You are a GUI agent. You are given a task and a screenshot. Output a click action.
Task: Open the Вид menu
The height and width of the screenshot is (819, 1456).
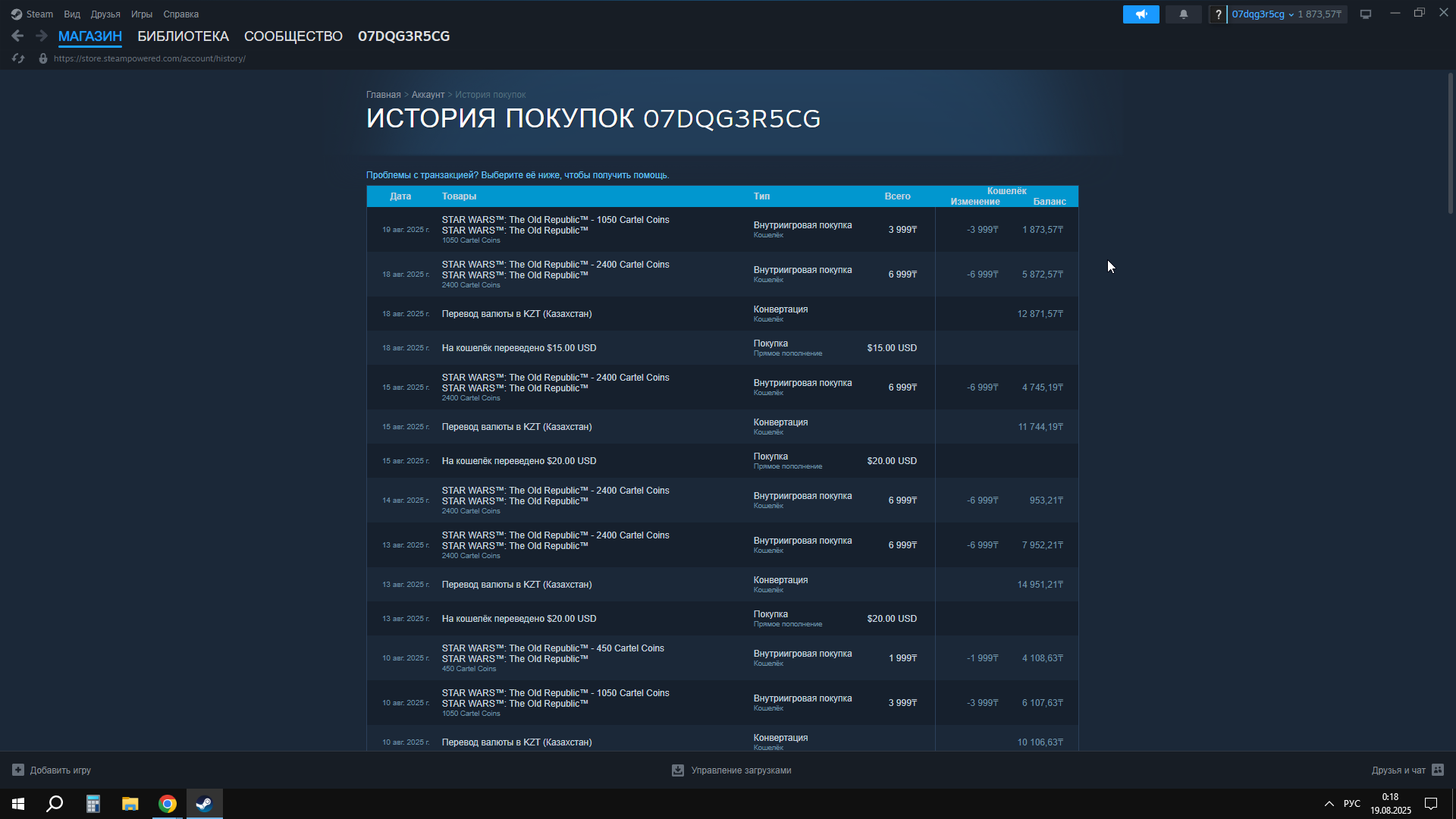pos(72,14)
